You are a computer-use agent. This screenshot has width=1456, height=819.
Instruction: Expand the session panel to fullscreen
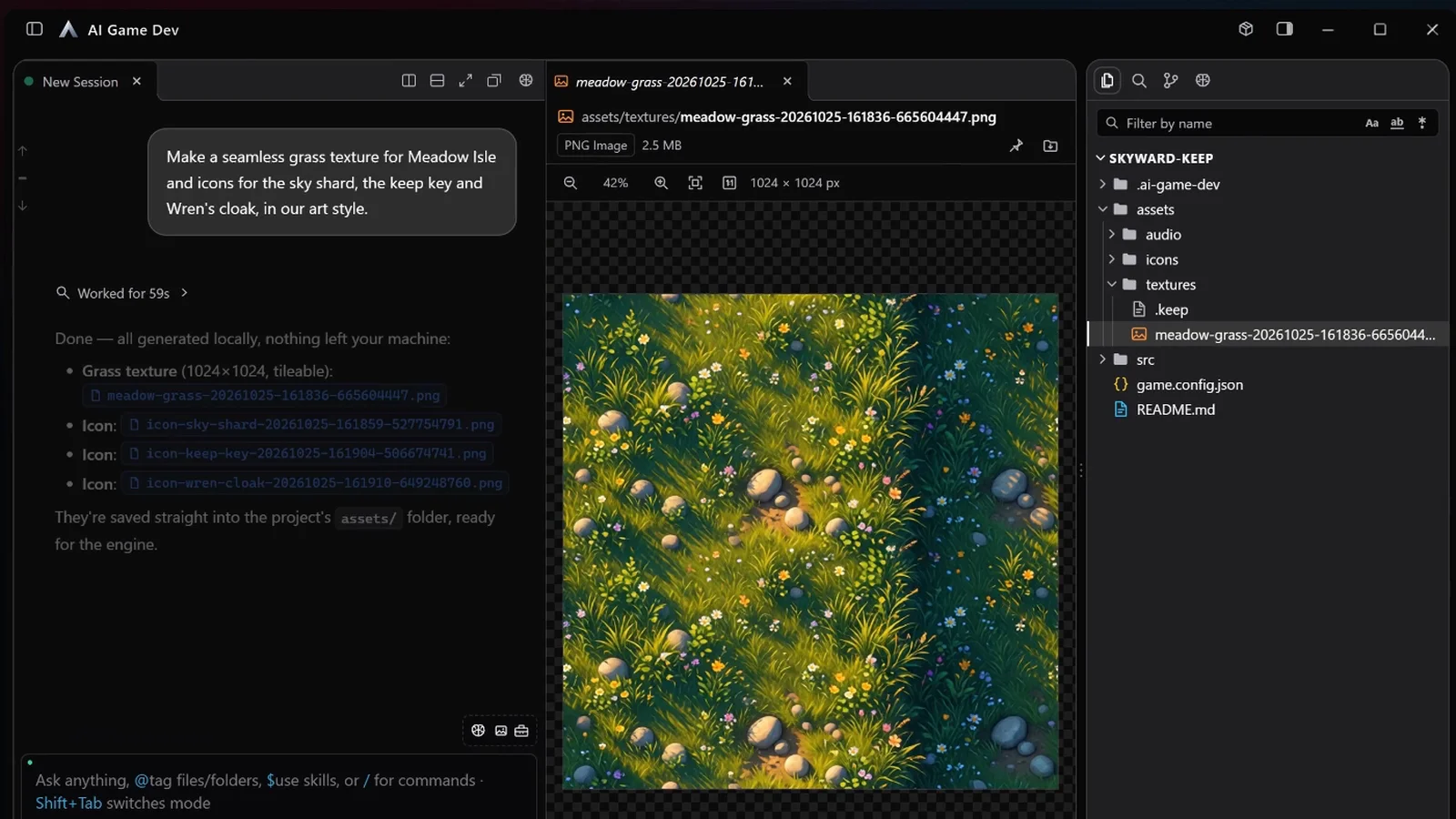point(465,81)
